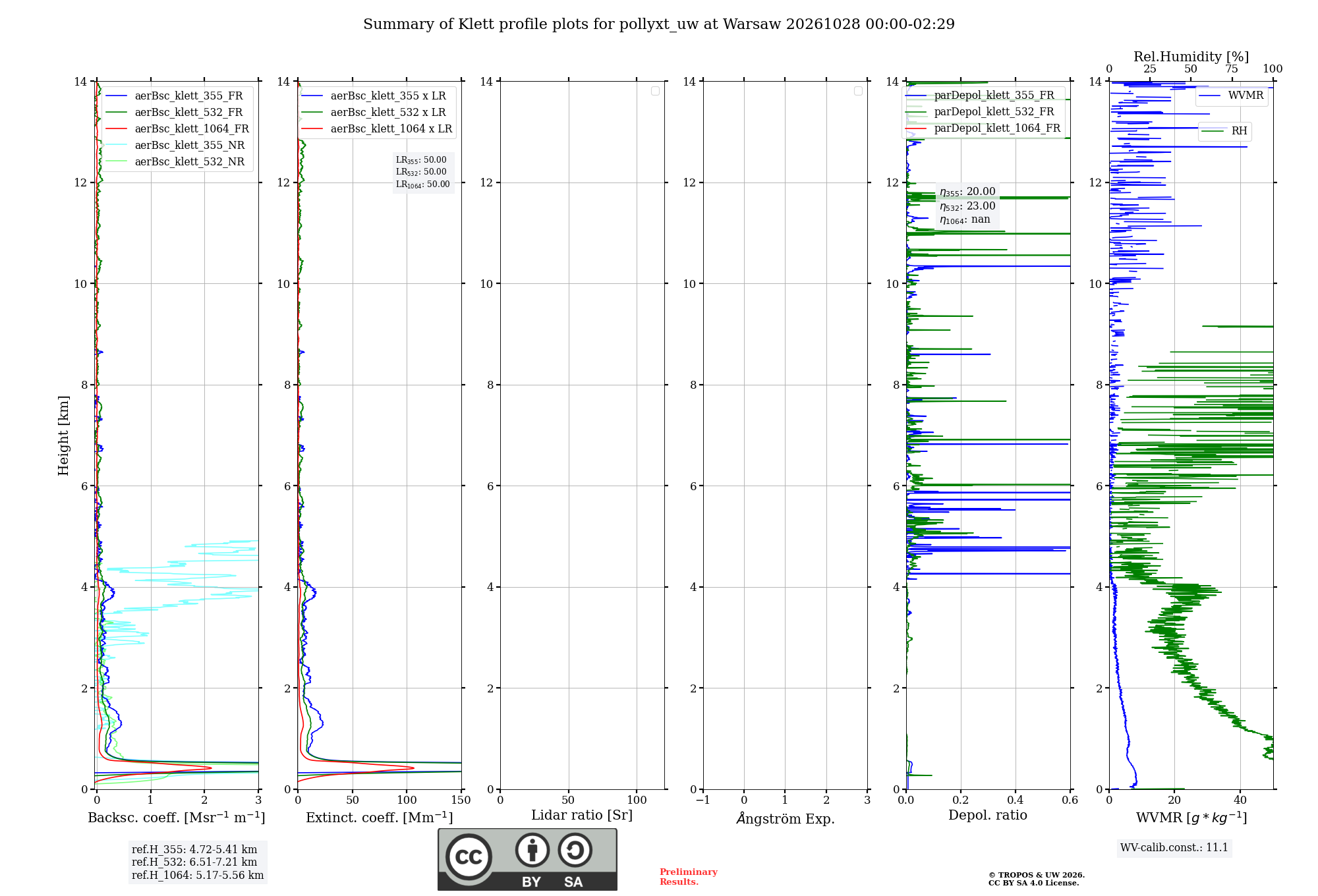1318x896 pixels.
Task: Click legend entry aerBsc_klett_355_FR
Action: [175, 96]
